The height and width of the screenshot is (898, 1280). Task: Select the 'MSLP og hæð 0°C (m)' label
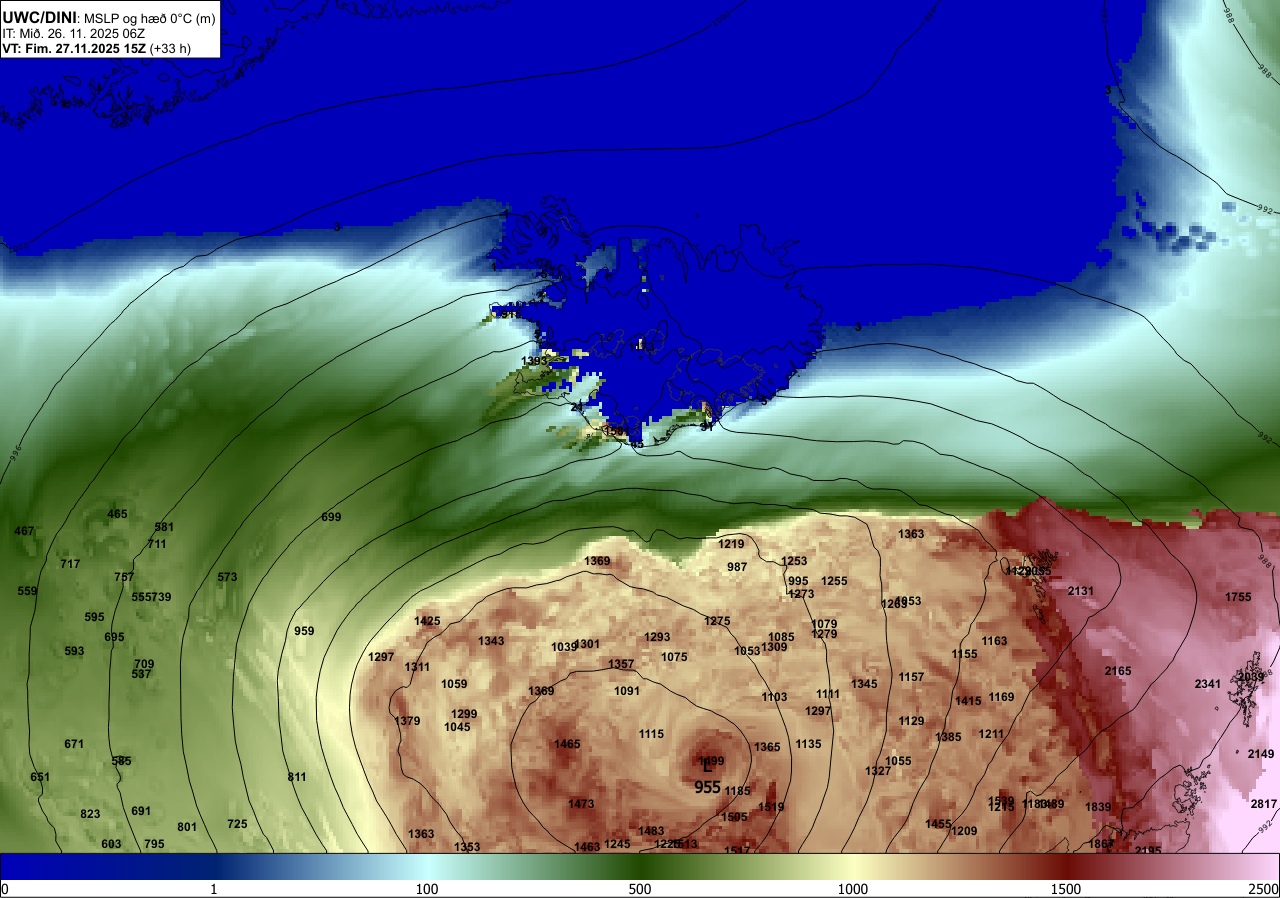(x=148, y=18)
